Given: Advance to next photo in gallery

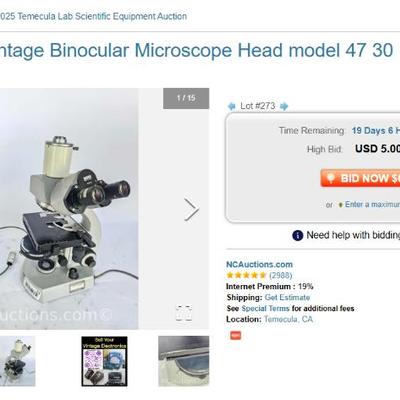Looking at the screenshot, I should click(x=191, y=210).
